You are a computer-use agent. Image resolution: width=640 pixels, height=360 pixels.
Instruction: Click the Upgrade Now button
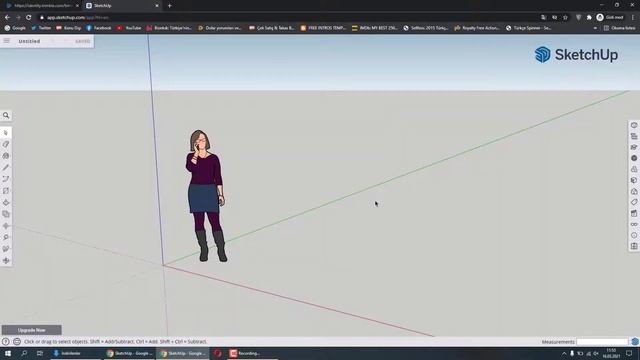(x=31, y=330)
